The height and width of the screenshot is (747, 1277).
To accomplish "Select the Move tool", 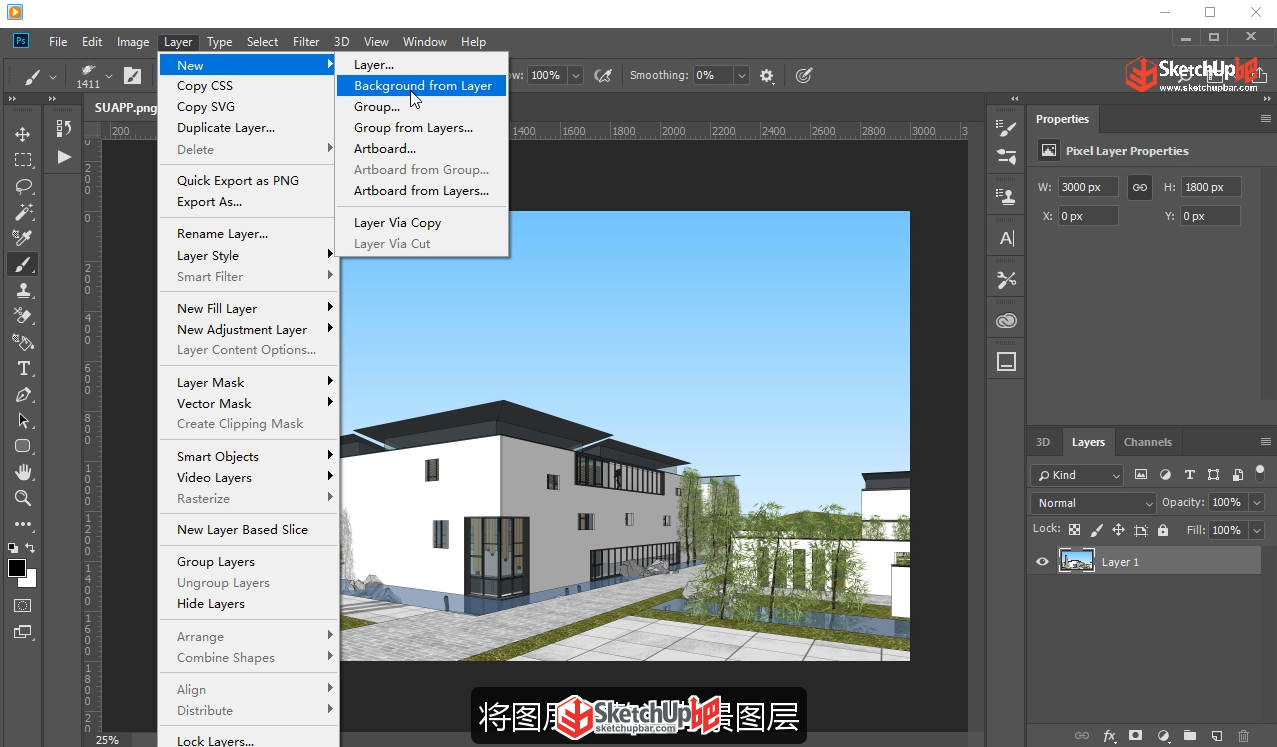I will coord(22,134).
